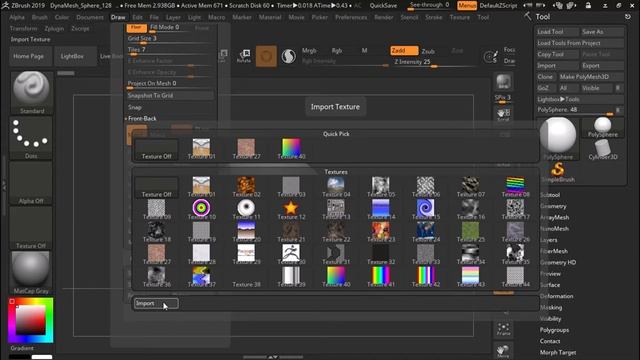Open the Texture menu

coord(460,17)
